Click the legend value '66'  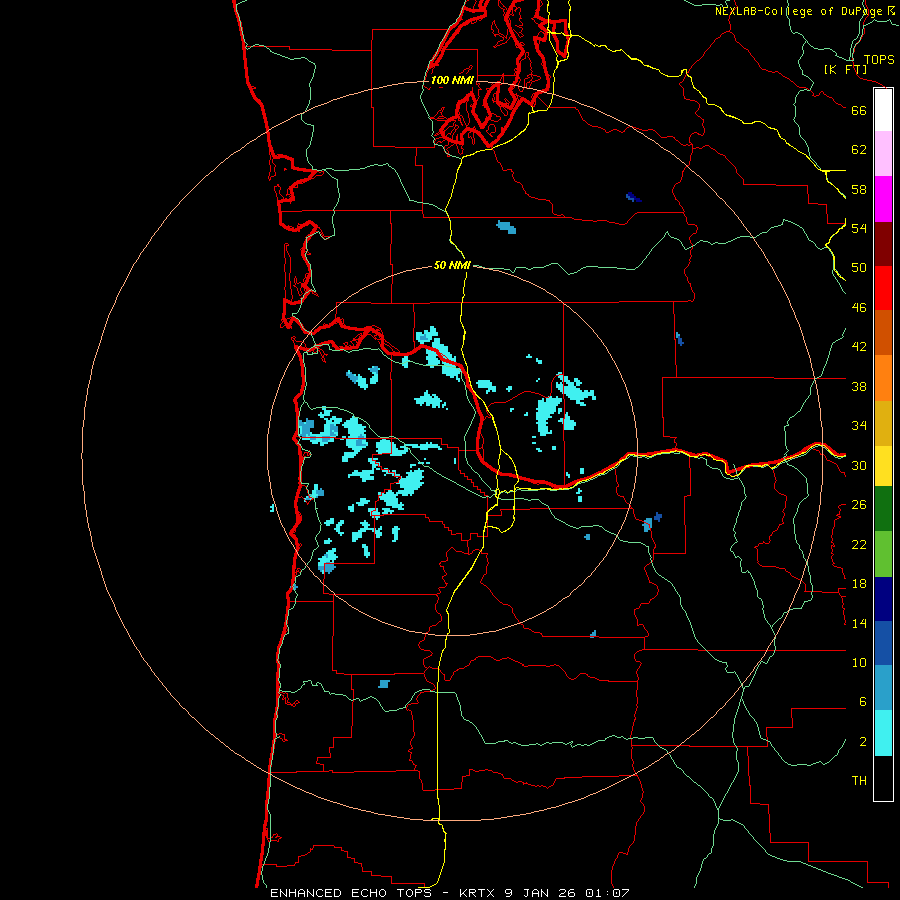859,110
